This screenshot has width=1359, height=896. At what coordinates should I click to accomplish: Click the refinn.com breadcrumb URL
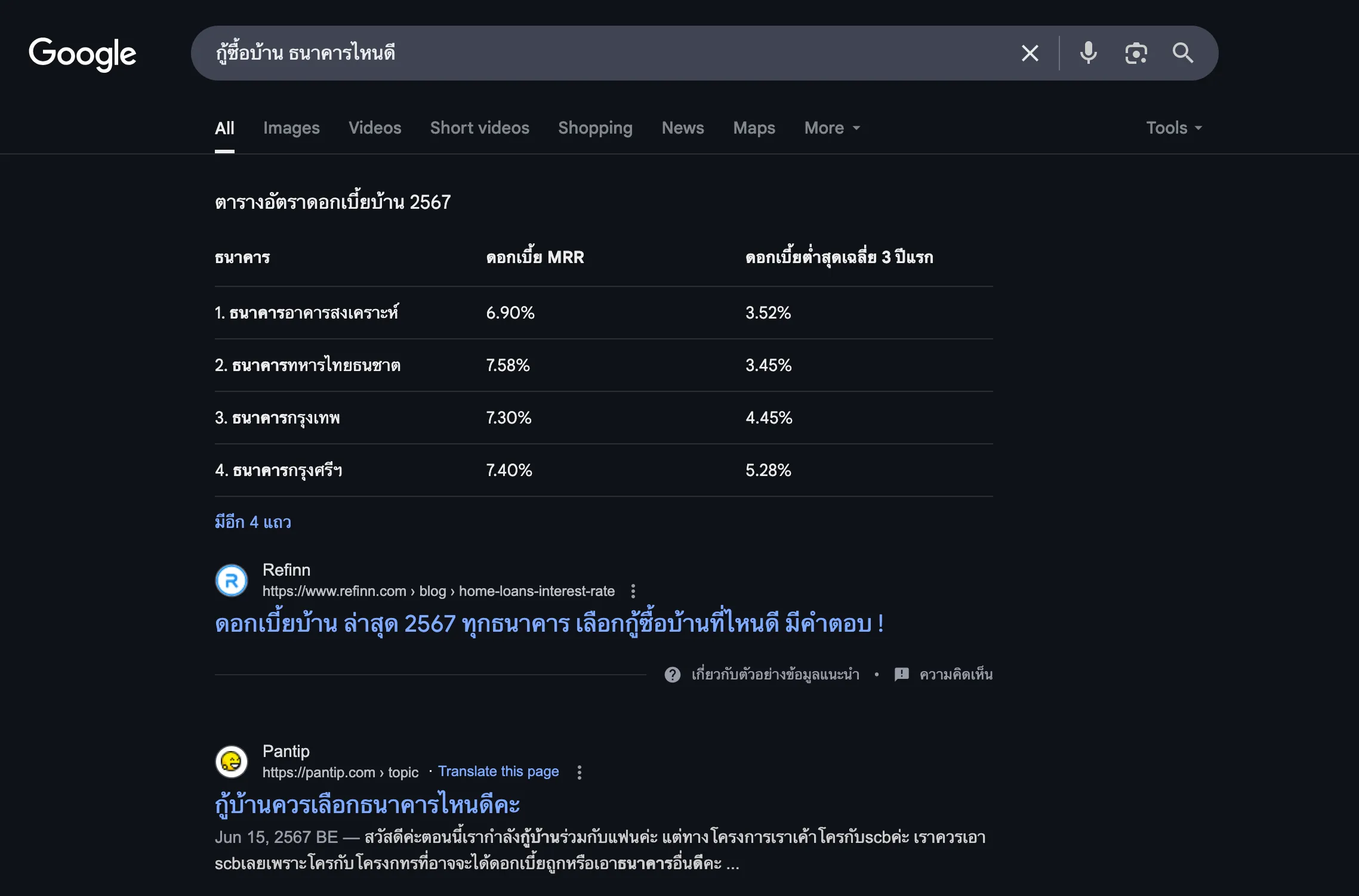click(x=439, y=591)
